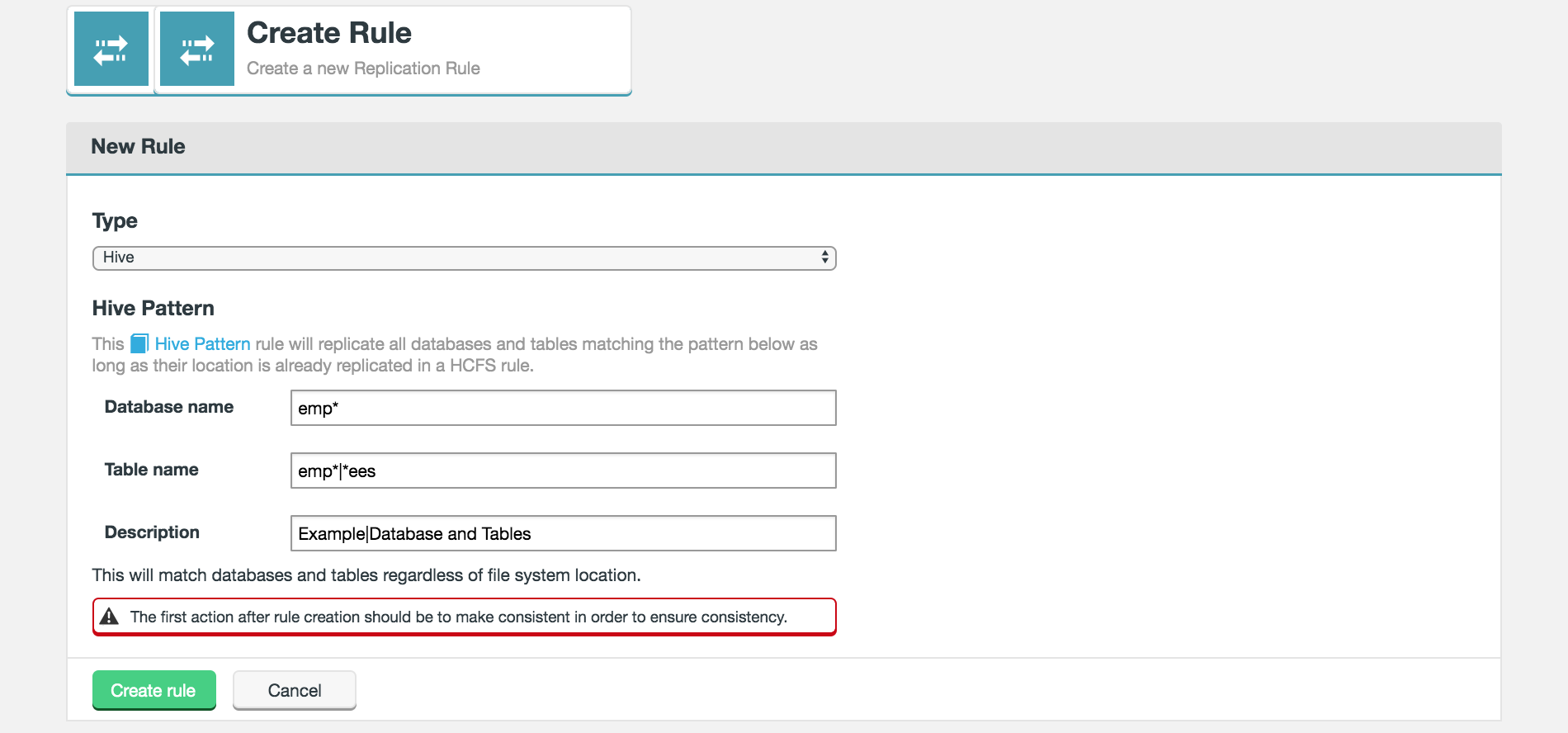Open the Type dropdown showing Hive
The width and height of the screenshot is (1568, 733).
464,258
